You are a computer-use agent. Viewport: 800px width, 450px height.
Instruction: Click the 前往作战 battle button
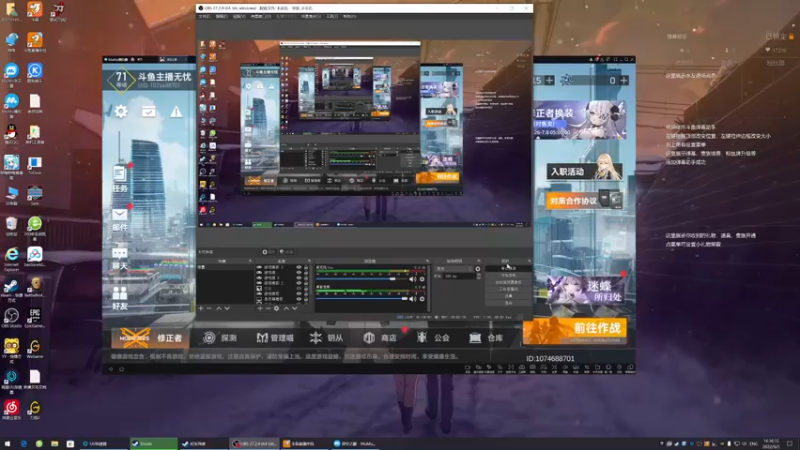coord(575,330)
